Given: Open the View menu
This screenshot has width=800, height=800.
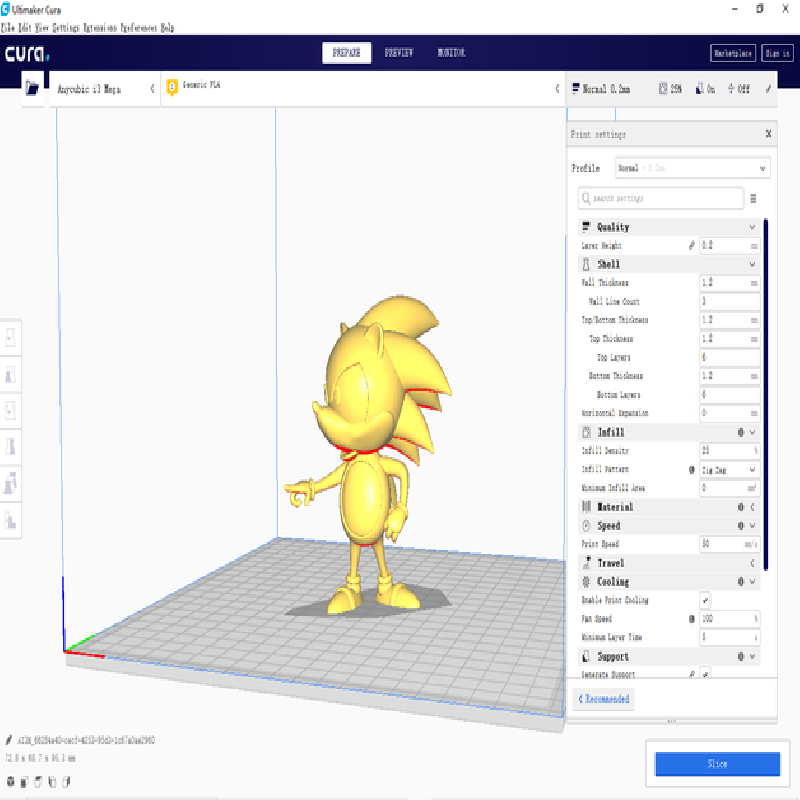Looking at the screenshot, I should [x=42, y=28].
